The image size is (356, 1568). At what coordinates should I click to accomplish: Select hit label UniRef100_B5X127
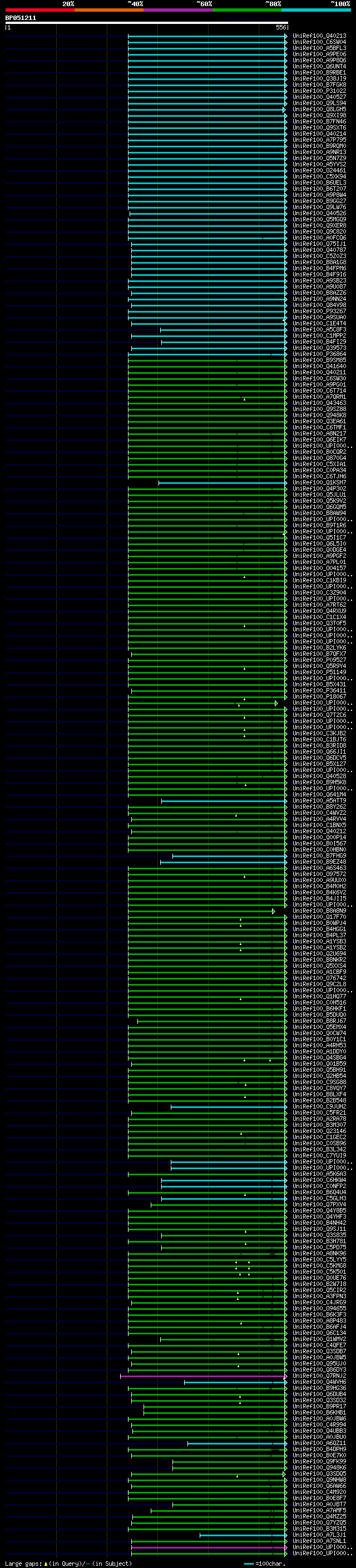coord(319,764)
